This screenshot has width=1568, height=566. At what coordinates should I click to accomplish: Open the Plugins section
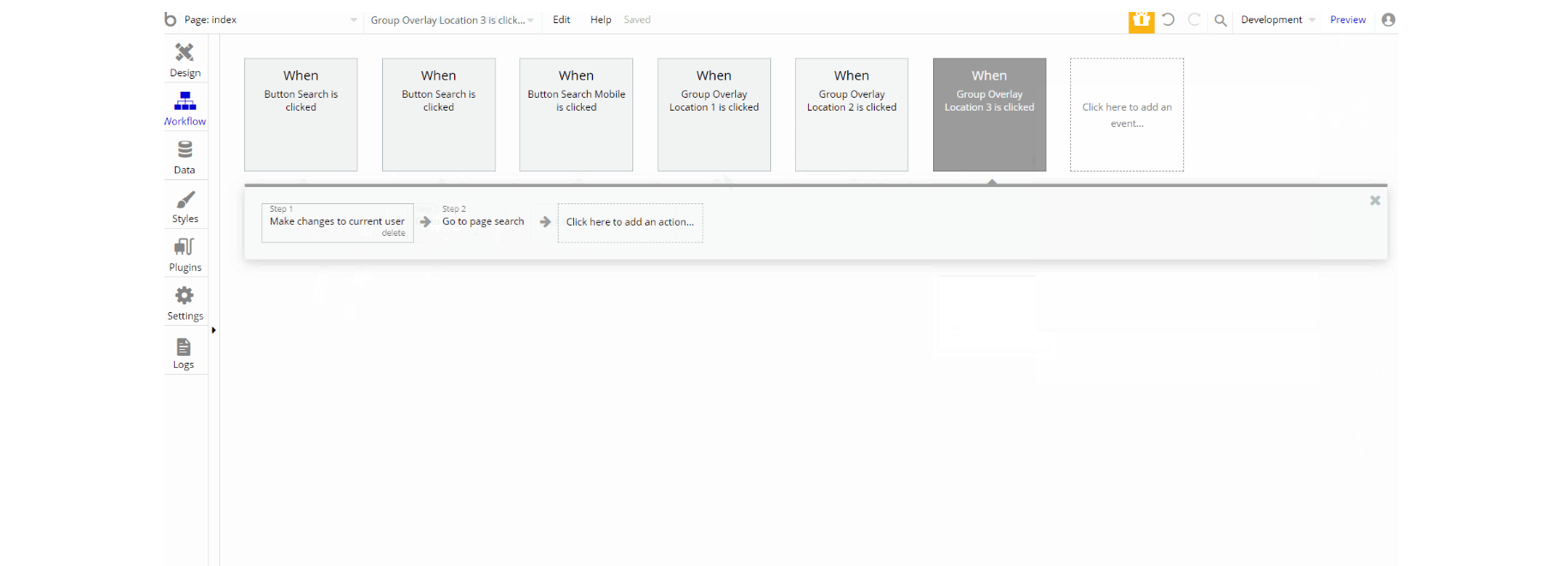point(185,254)
